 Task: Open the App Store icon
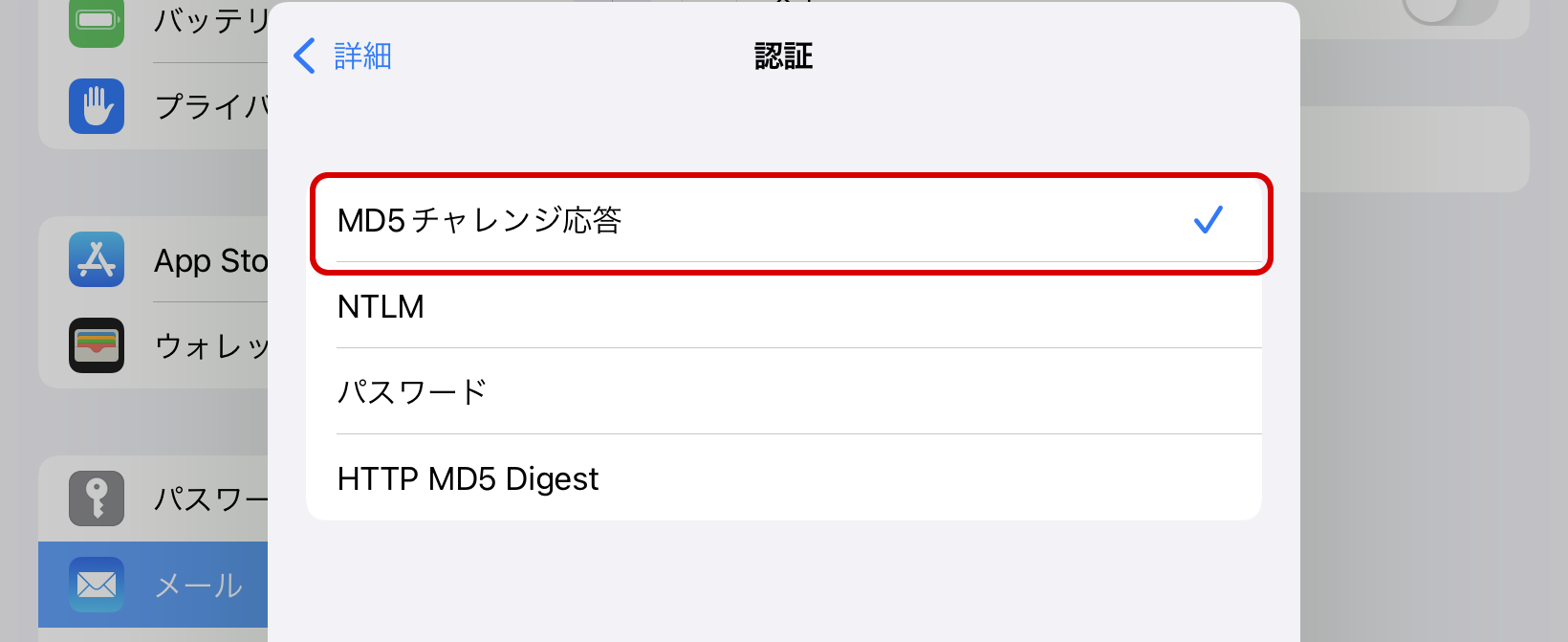click(x=97, y=259)
